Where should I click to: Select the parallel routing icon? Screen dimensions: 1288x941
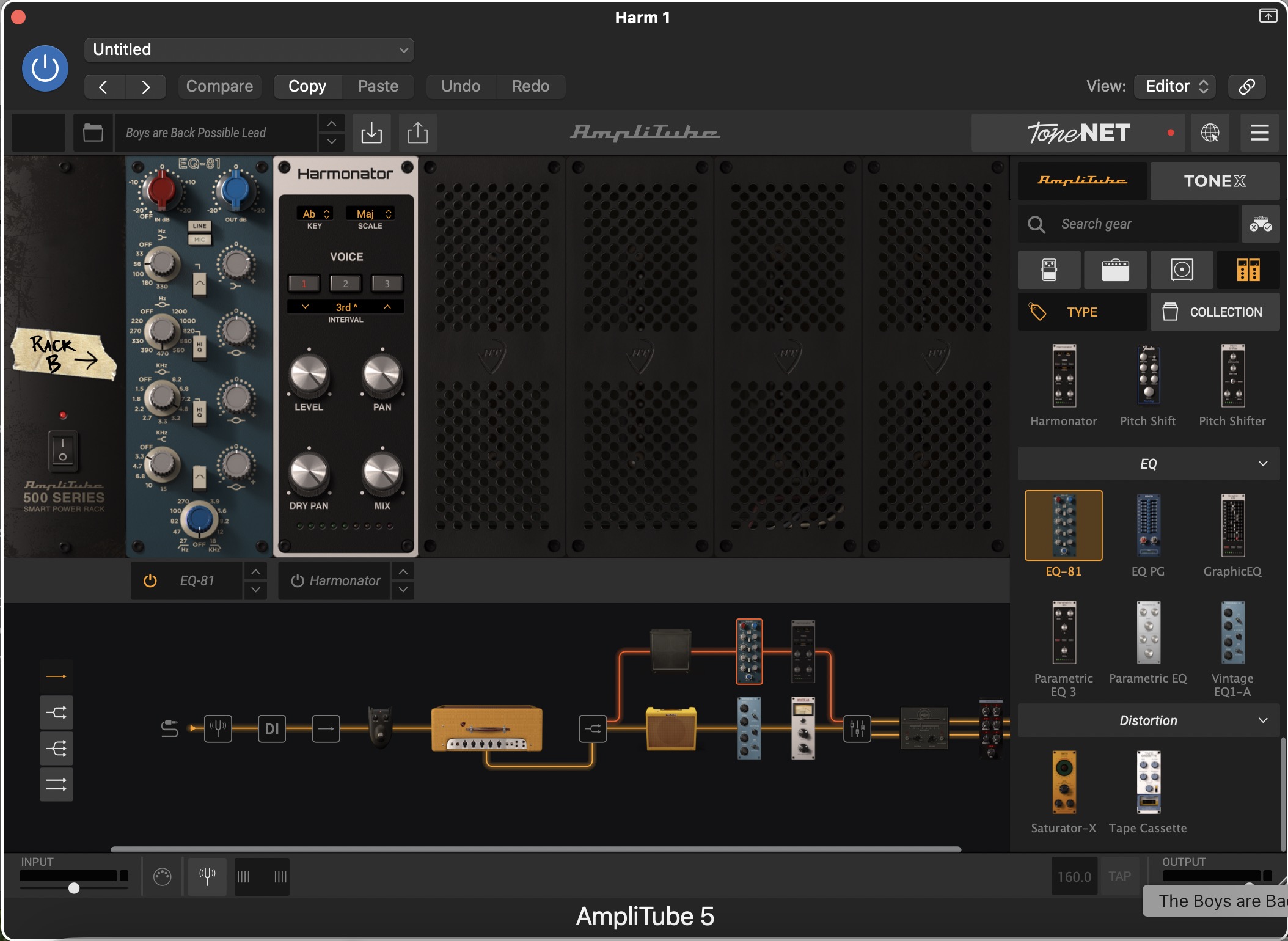(56, 785)
